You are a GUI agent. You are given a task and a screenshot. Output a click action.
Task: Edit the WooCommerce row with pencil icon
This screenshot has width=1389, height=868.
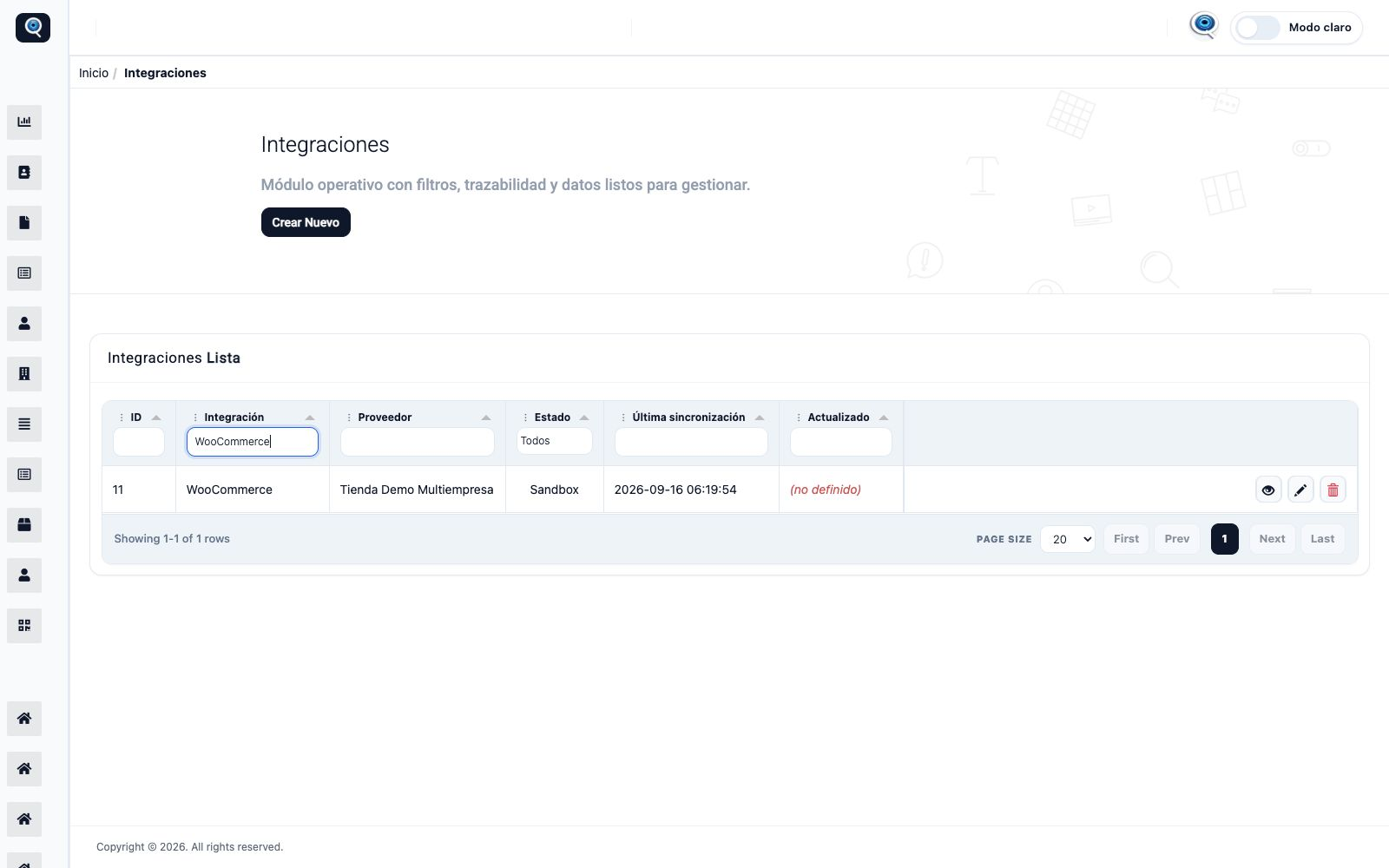(1300, 490)
